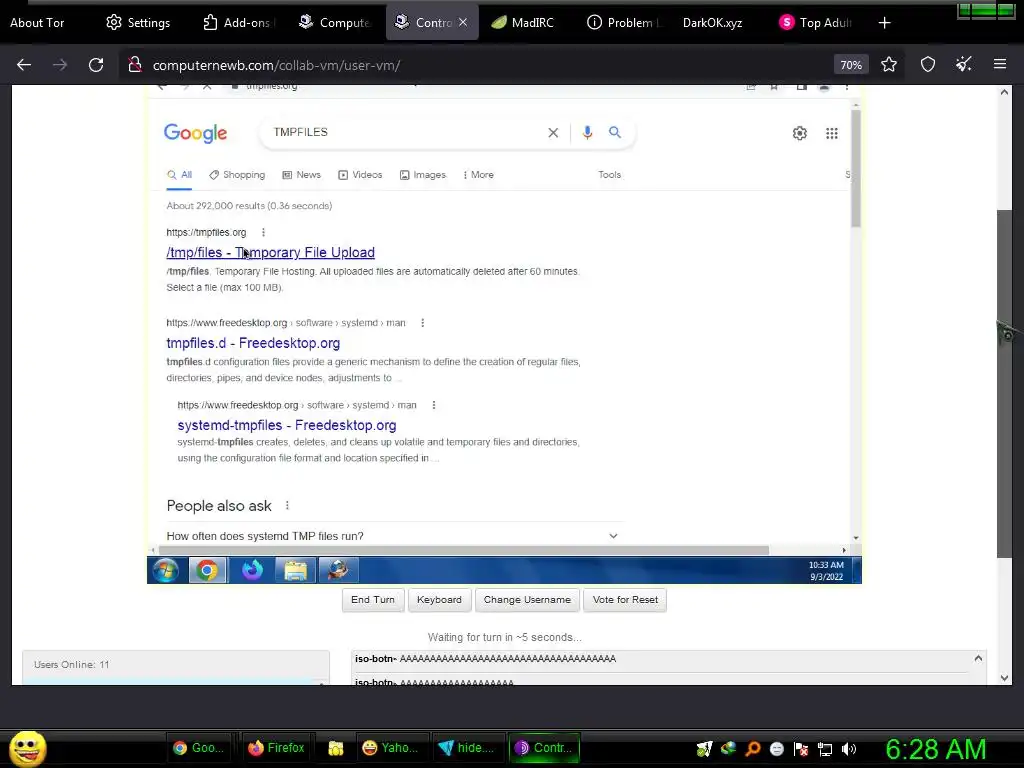This screenshot has width=1024, height=768.
Task: Click the 70% zoom level indicator
Action: click(851, 65)
